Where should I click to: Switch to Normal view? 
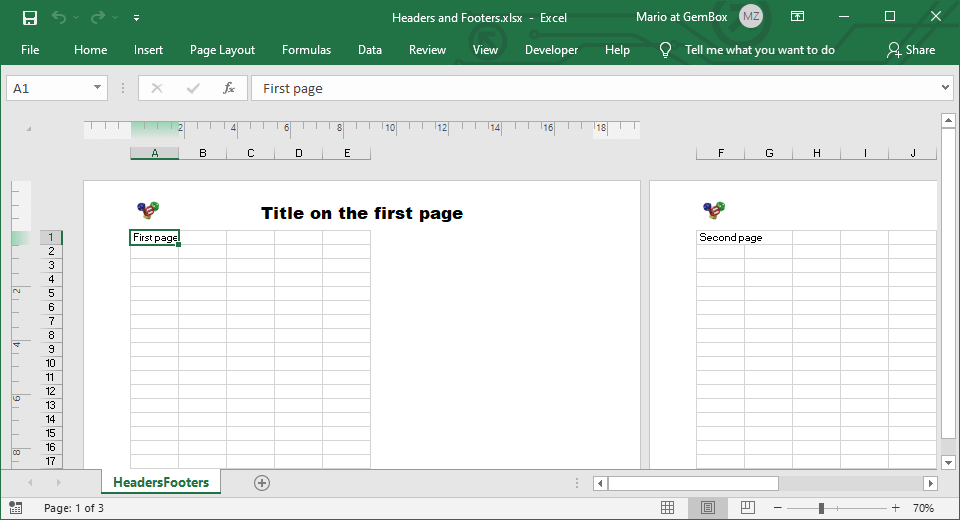click(668, 508)
